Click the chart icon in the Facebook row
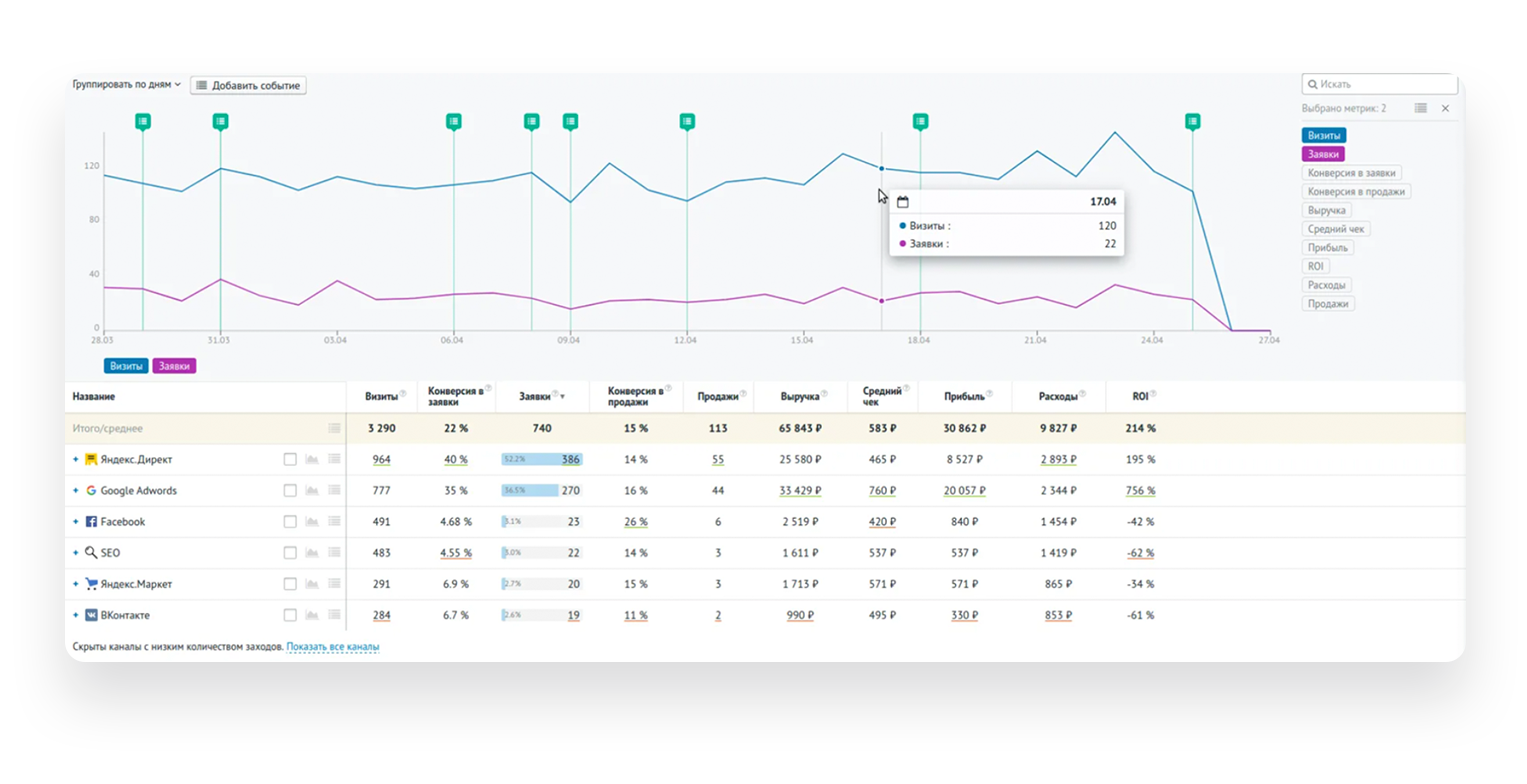The image size is (1527, 784). coord(311,522)
